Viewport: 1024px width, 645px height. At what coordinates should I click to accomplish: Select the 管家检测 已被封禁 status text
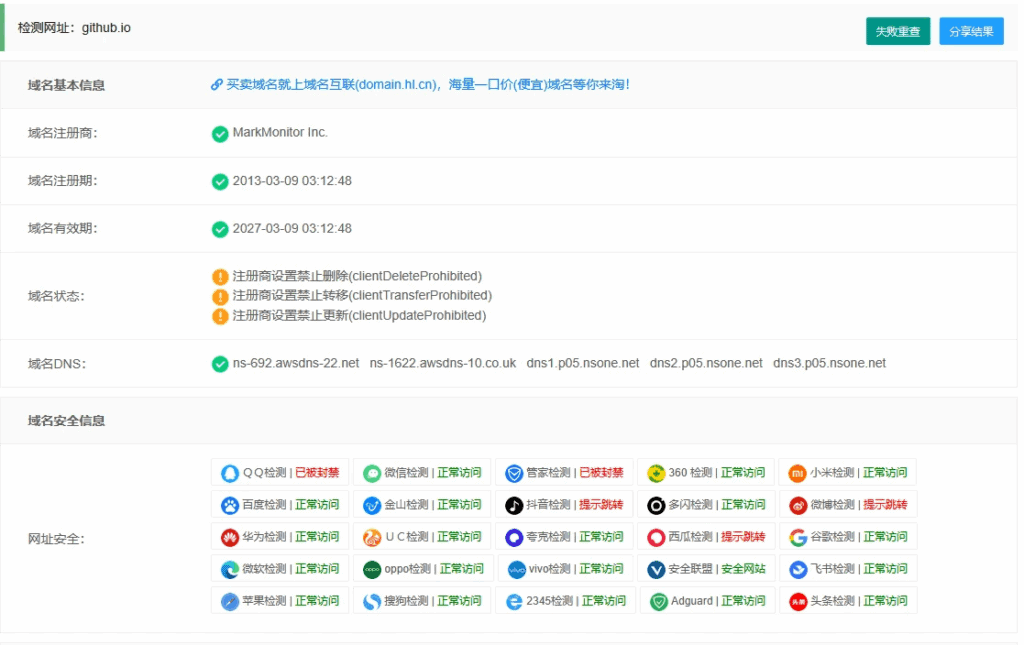point(601,473)
